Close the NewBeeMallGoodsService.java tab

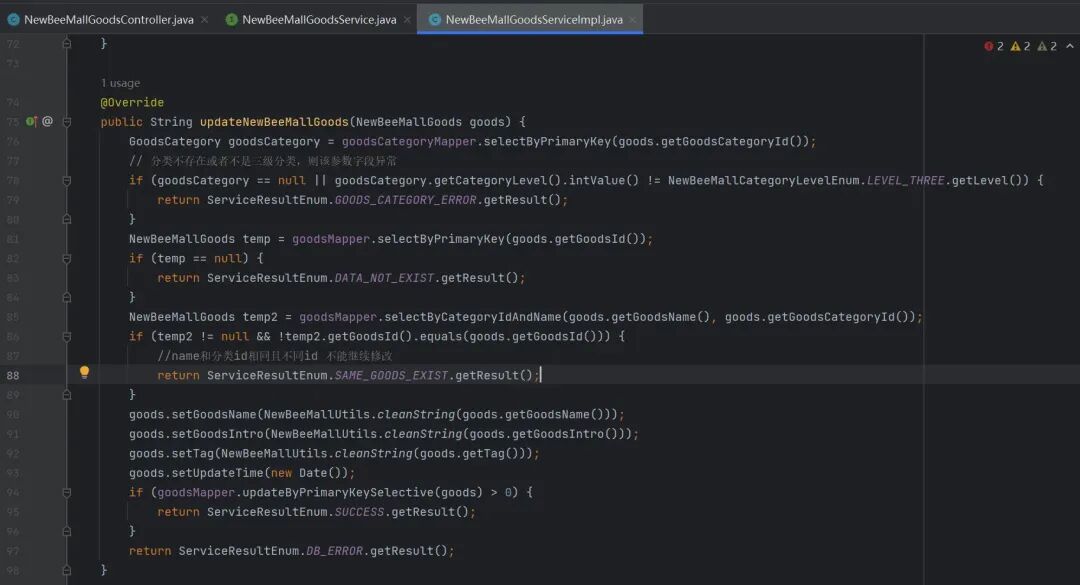coord(407,20)
